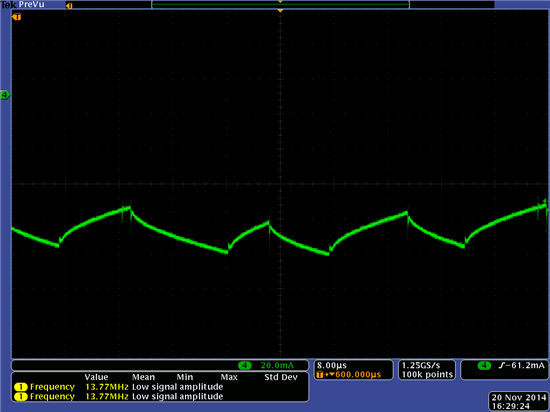Click the 100k points record length readout
This screenshot has width=550, height=412.
[427, 375]
